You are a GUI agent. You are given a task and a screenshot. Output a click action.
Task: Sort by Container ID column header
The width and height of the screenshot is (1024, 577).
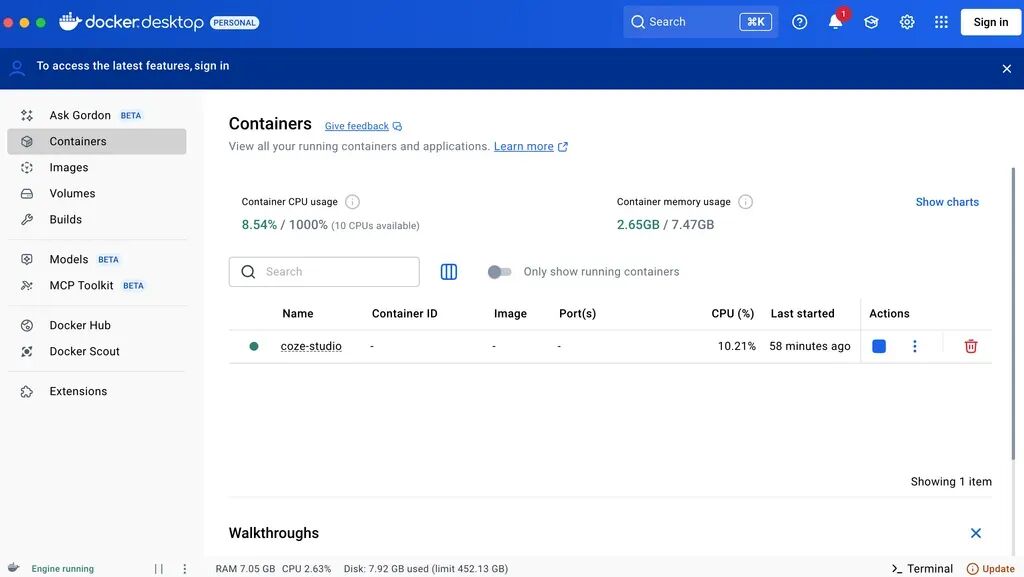point(405,313)
